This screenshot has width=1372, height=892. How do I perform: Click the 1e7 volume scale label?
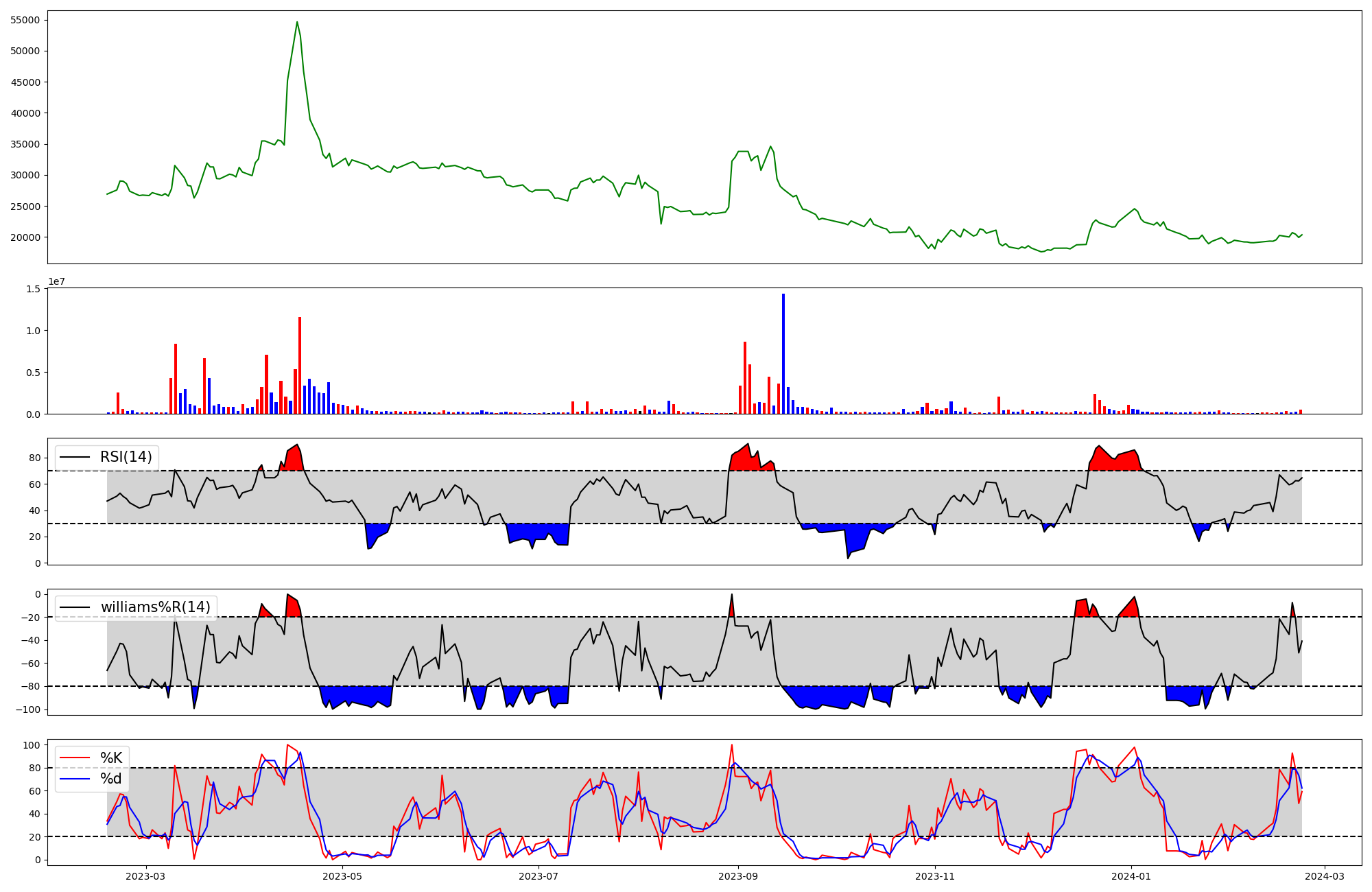pyautogui.click(x=56, y=281)
